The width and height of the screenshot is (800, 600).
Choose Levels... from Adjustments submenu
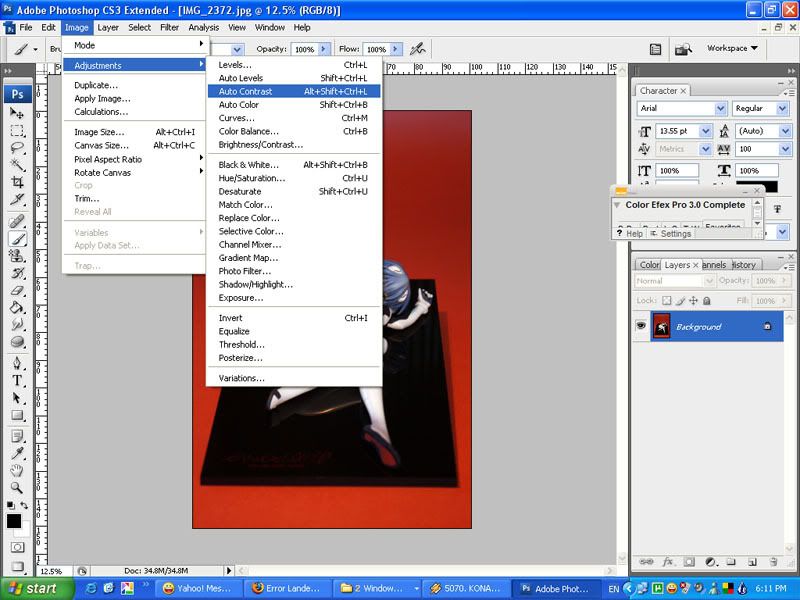[x=294, y=65]
